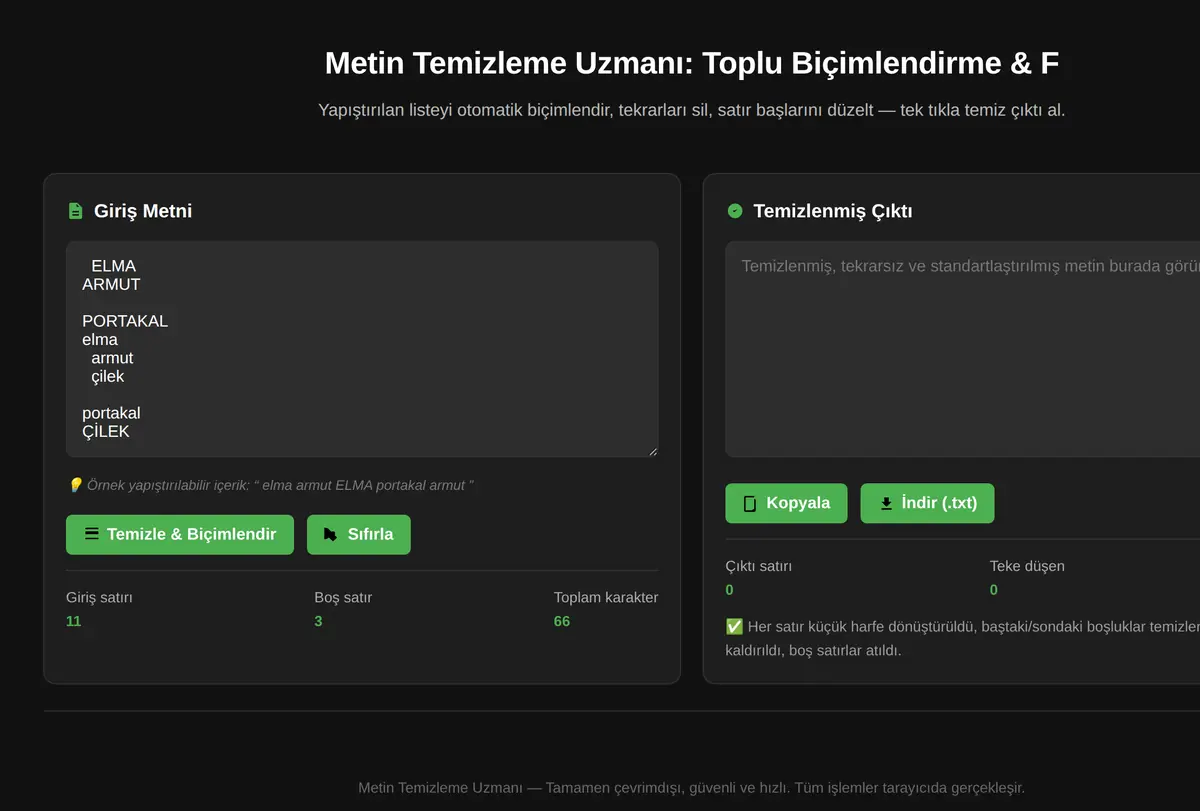Click the Kopyala copy button

786,503
